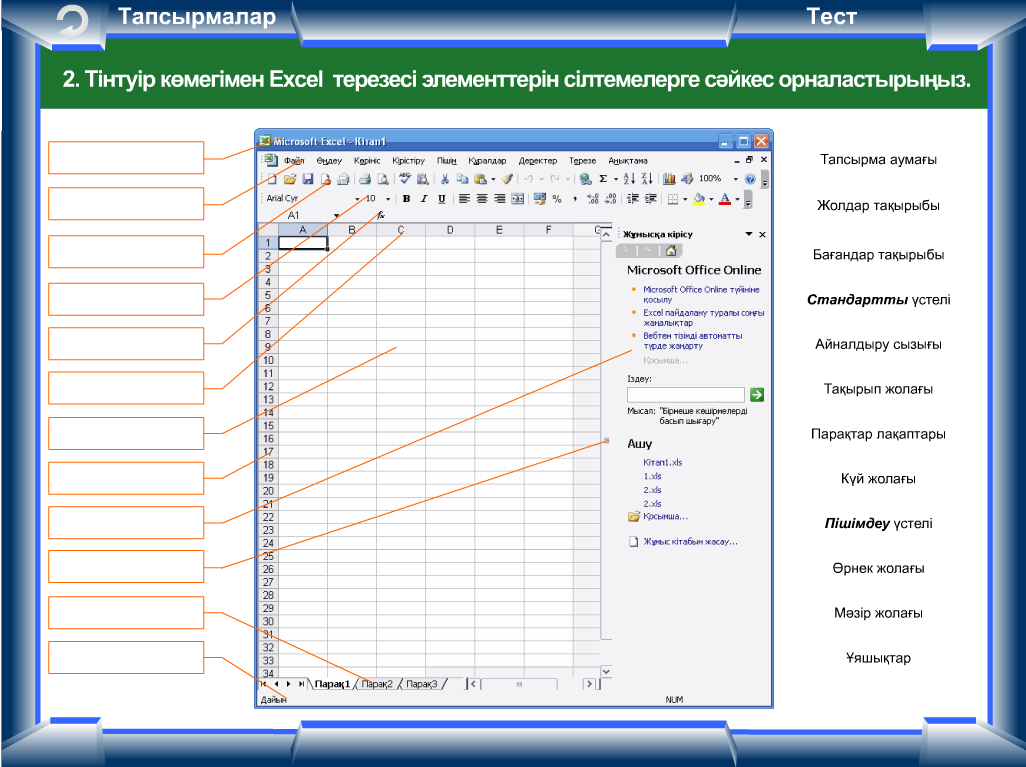
Task: Click the yellow Fill Color bucket
Action: coord(699,199)
